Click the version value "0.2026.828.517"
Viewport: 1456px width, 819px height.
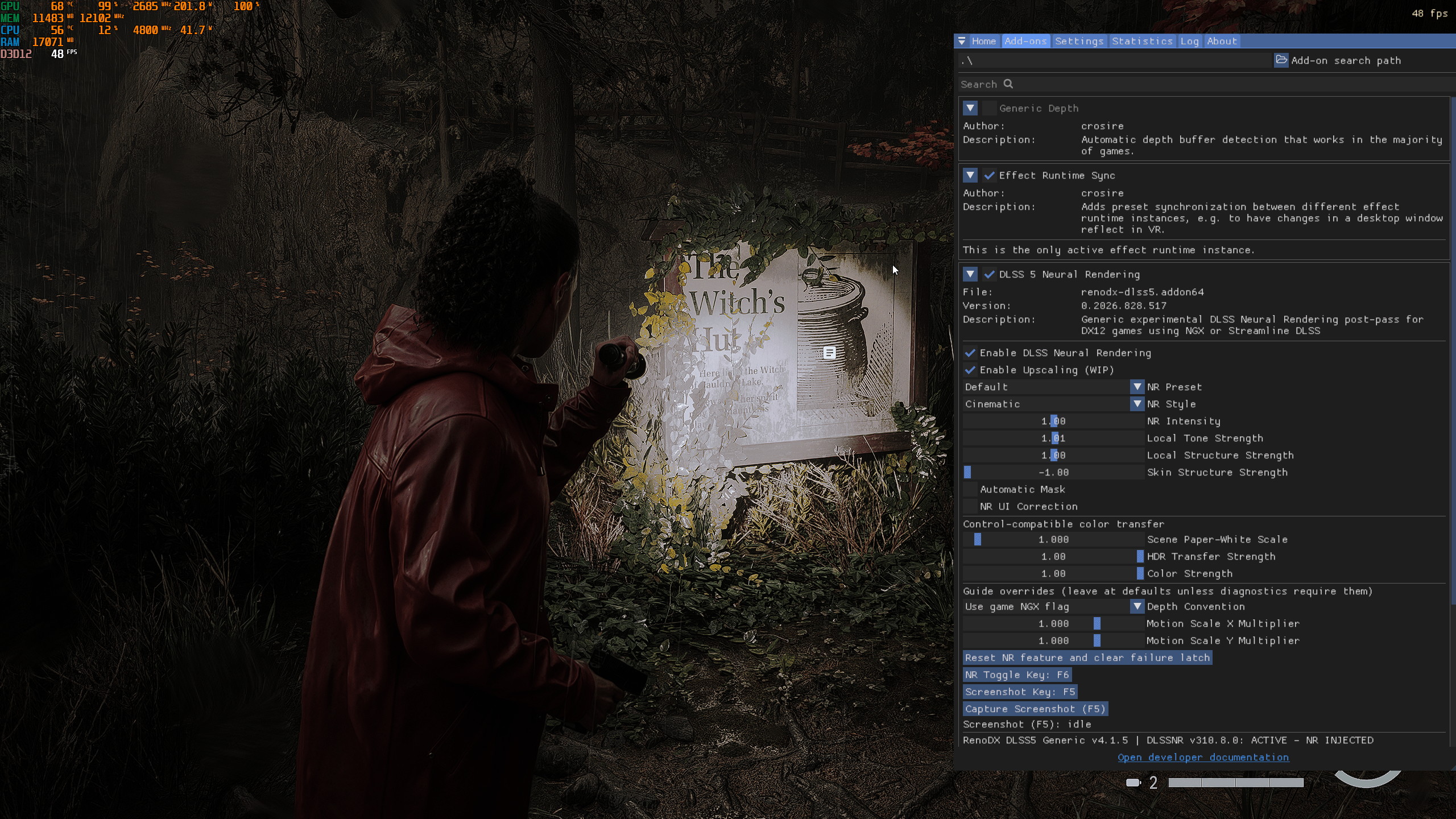coord(1123,305)
